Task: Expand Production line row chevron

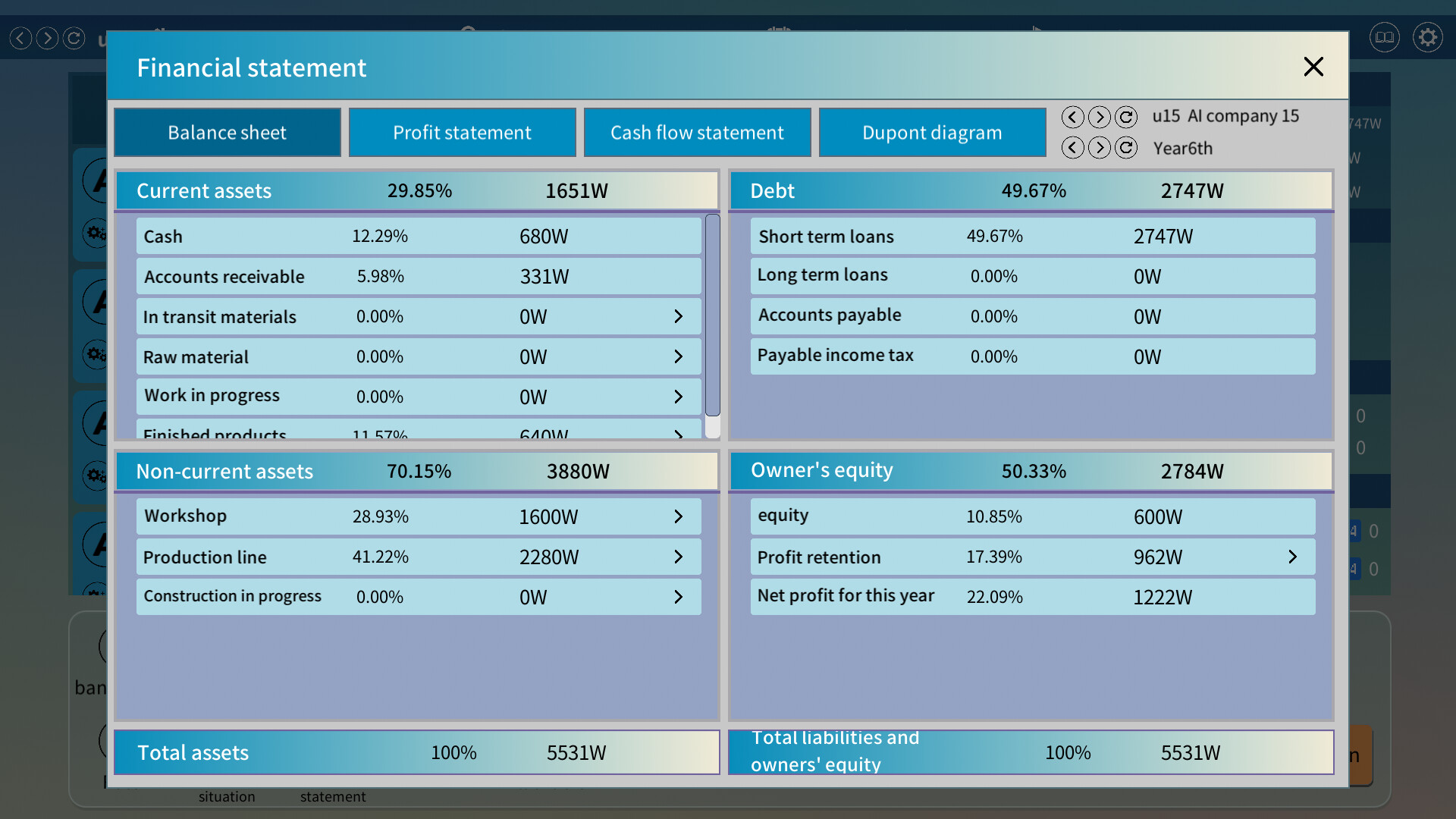Action: point(678,557)
